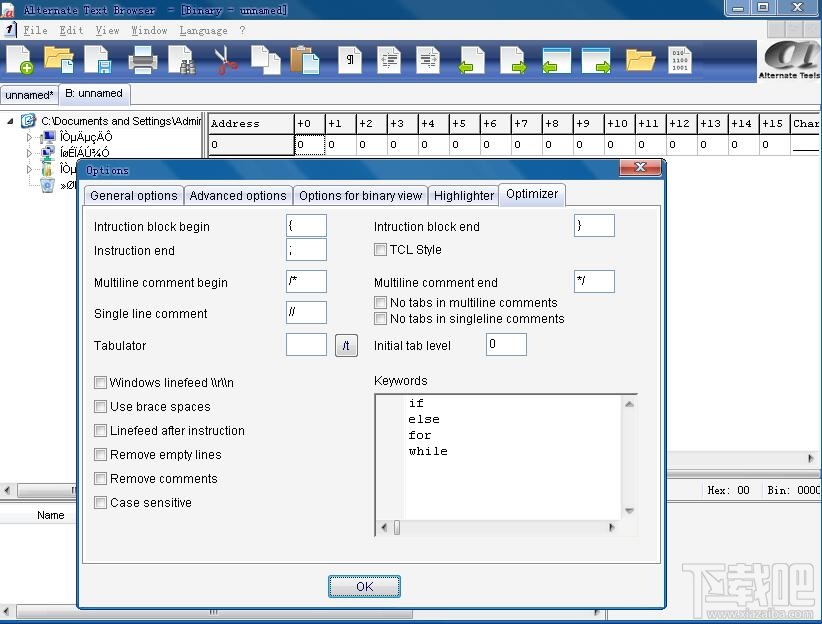This screenshot has width=822, height=624.
Task: Expand the network tree node
Action: click(x=29, y=153)
